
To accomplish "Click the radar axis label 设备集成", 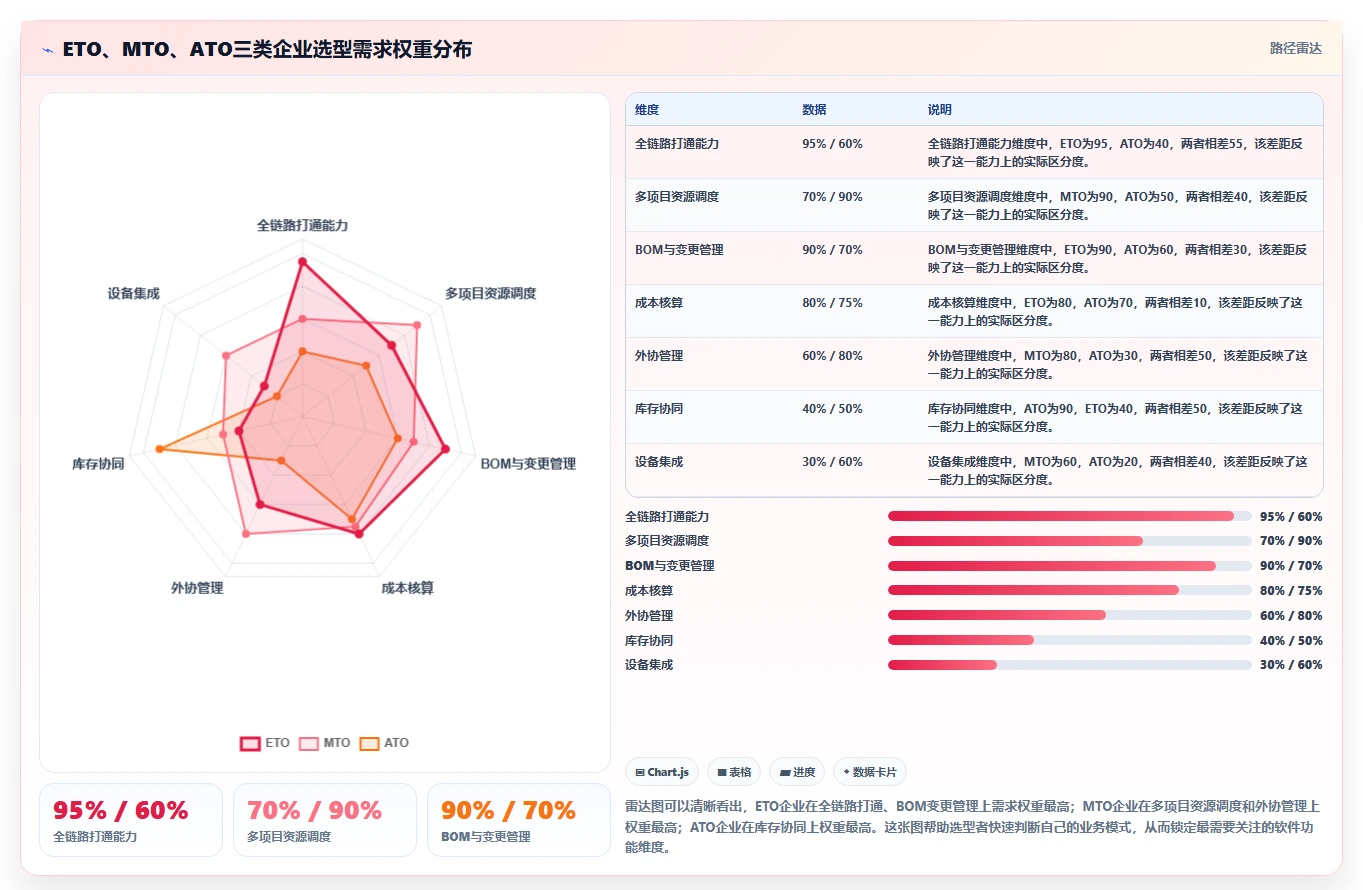I will [133, 294].
